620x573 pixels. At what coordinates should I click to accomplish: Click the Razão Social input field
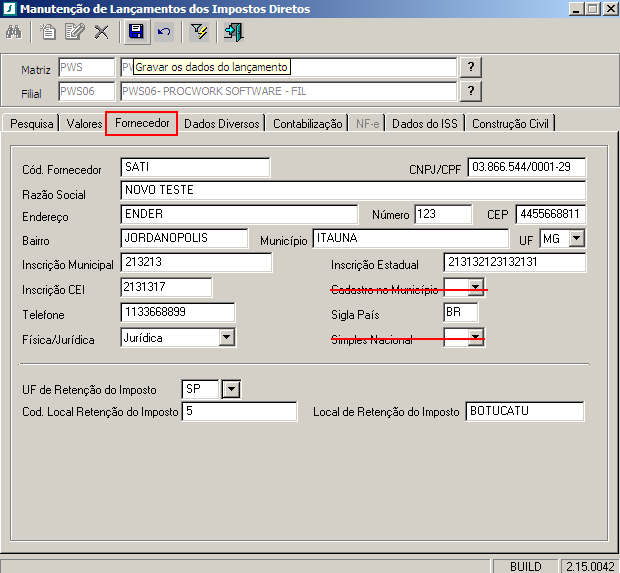[353, 190]
